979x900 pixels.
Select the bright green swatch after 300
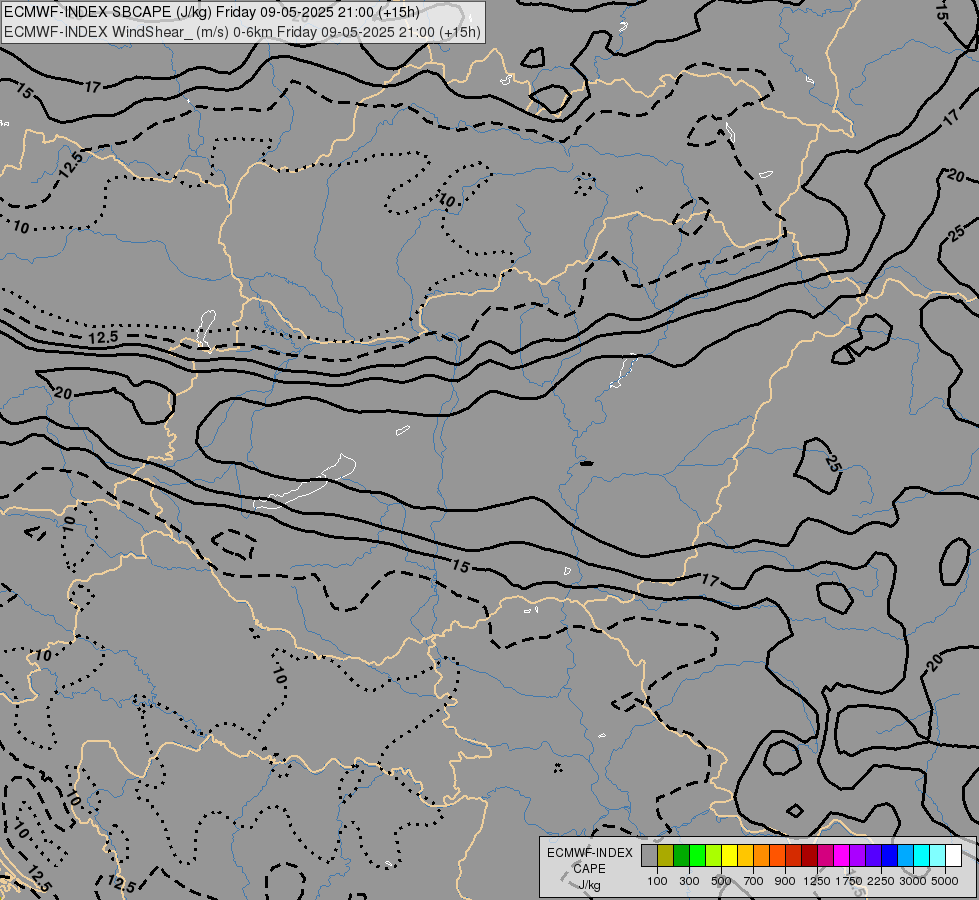click(697, 855)
